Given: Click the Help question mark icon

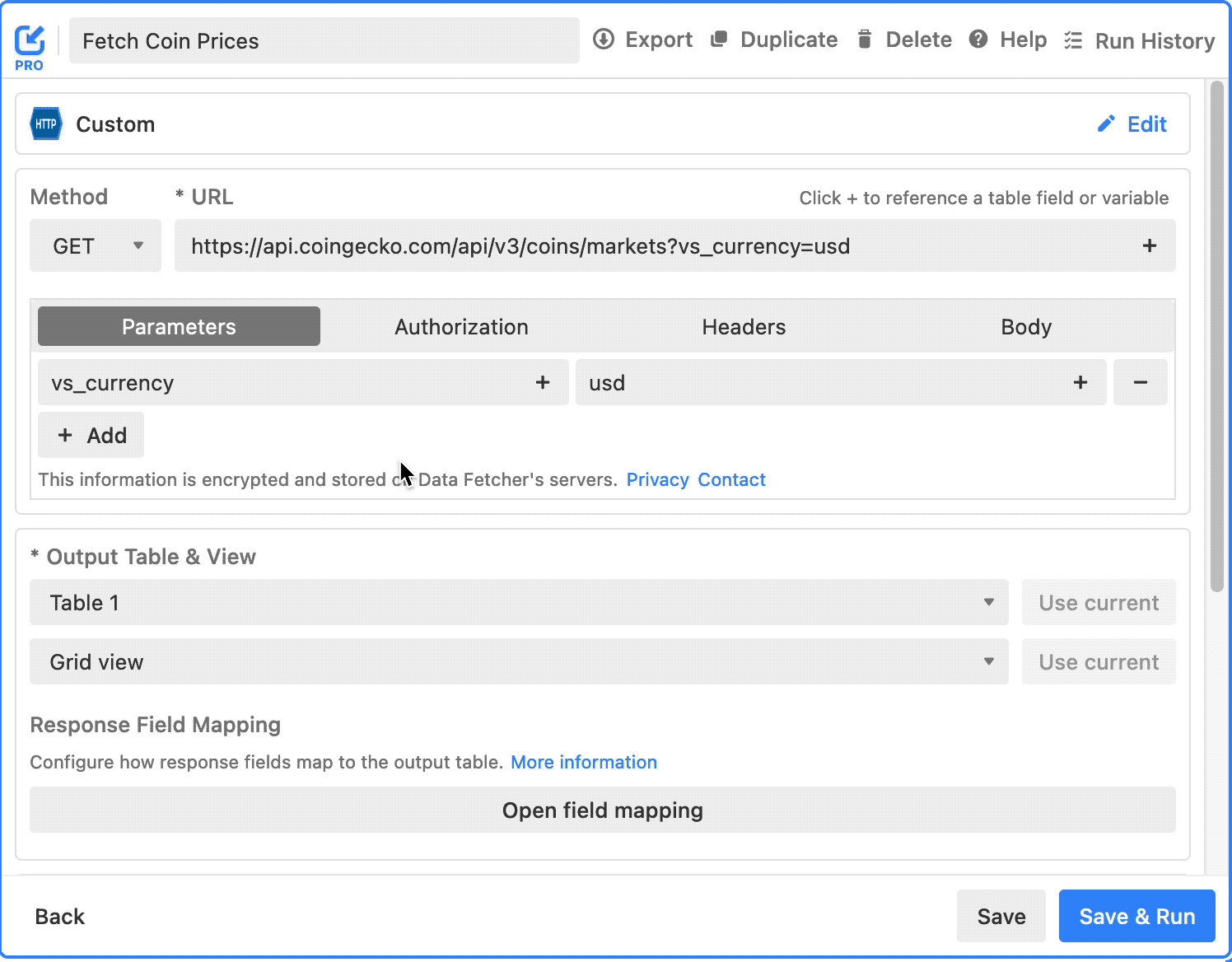Looking at the screenshot, I should pos(978,39).
